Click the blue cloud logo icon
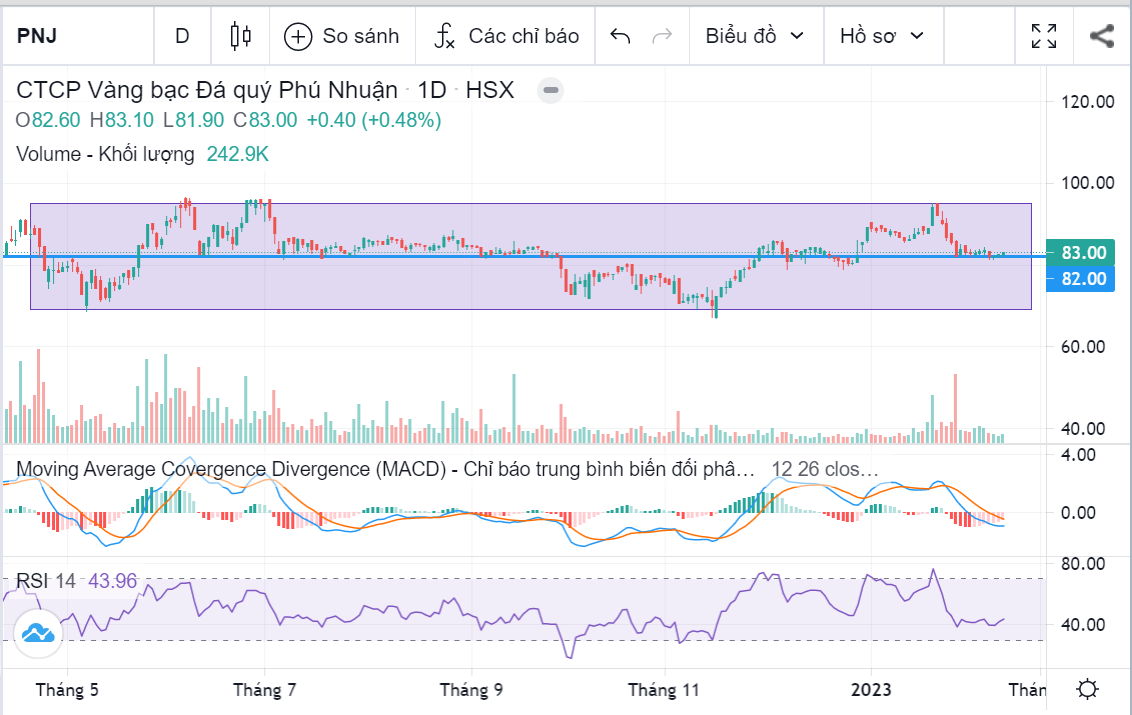 [38, 634]
